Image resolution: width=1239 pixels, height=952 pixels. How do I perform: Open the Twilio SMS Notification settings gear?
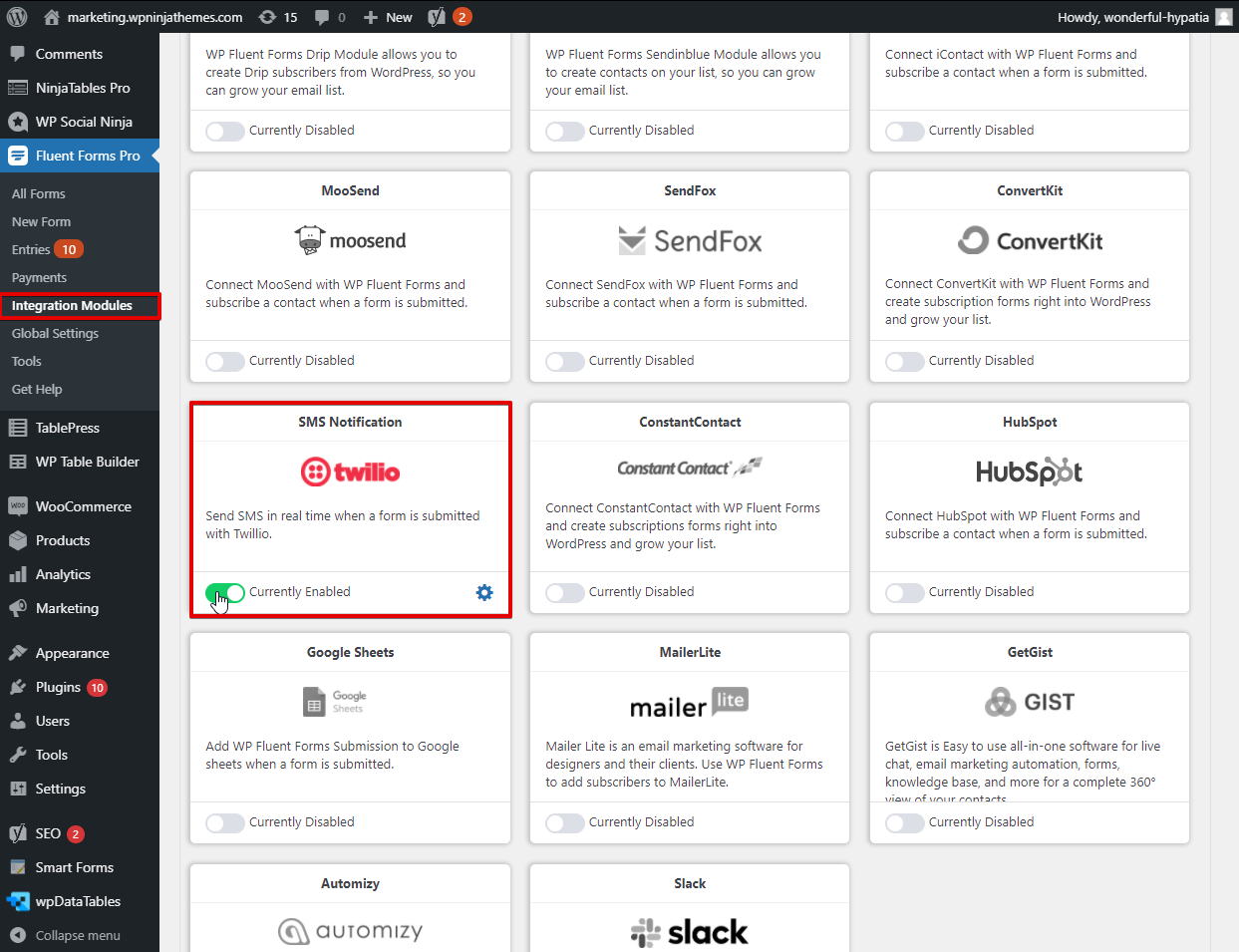pyautogui.click(x=484, y=592)
